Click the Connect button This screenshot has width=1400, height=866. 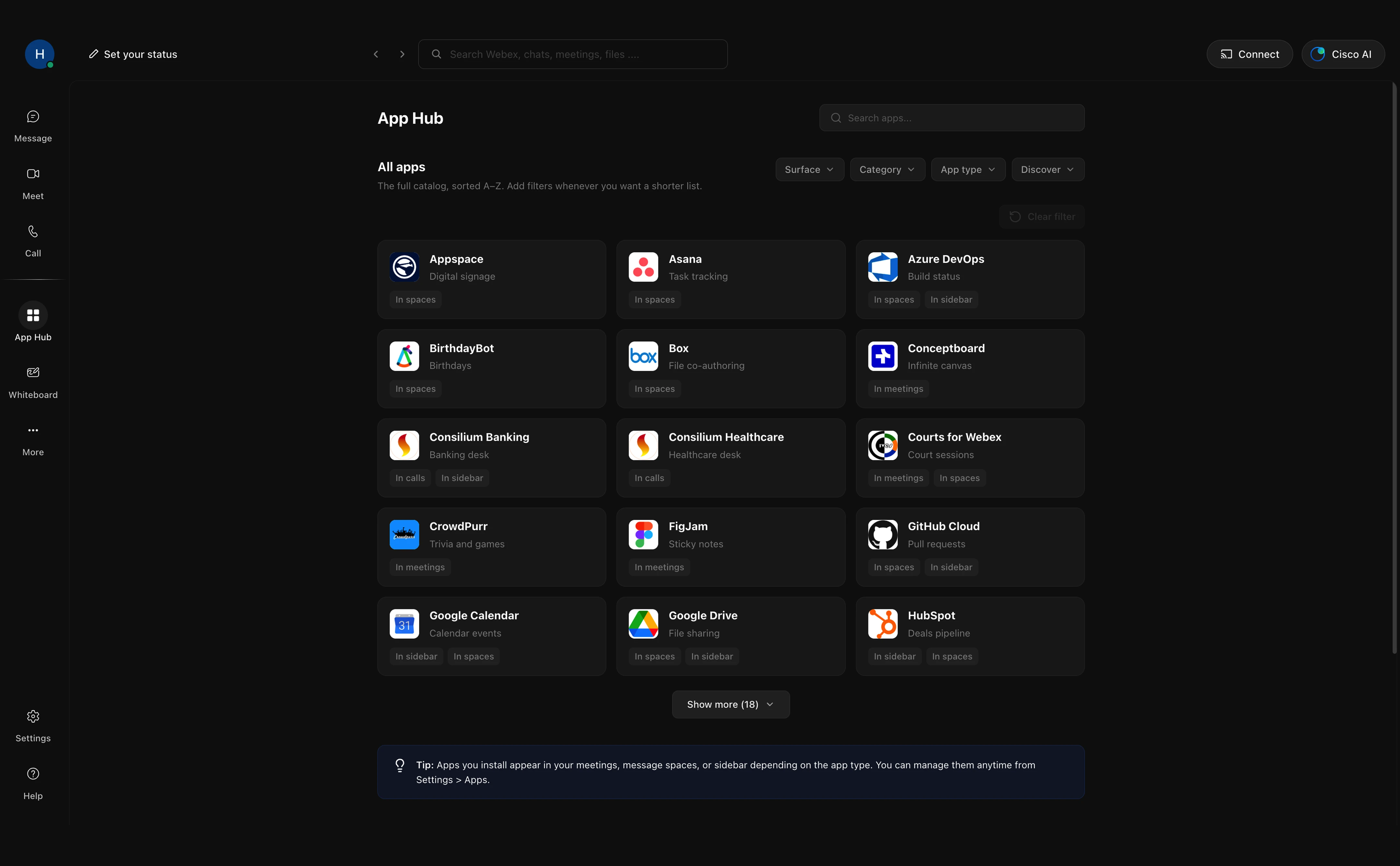(1249, 54)
